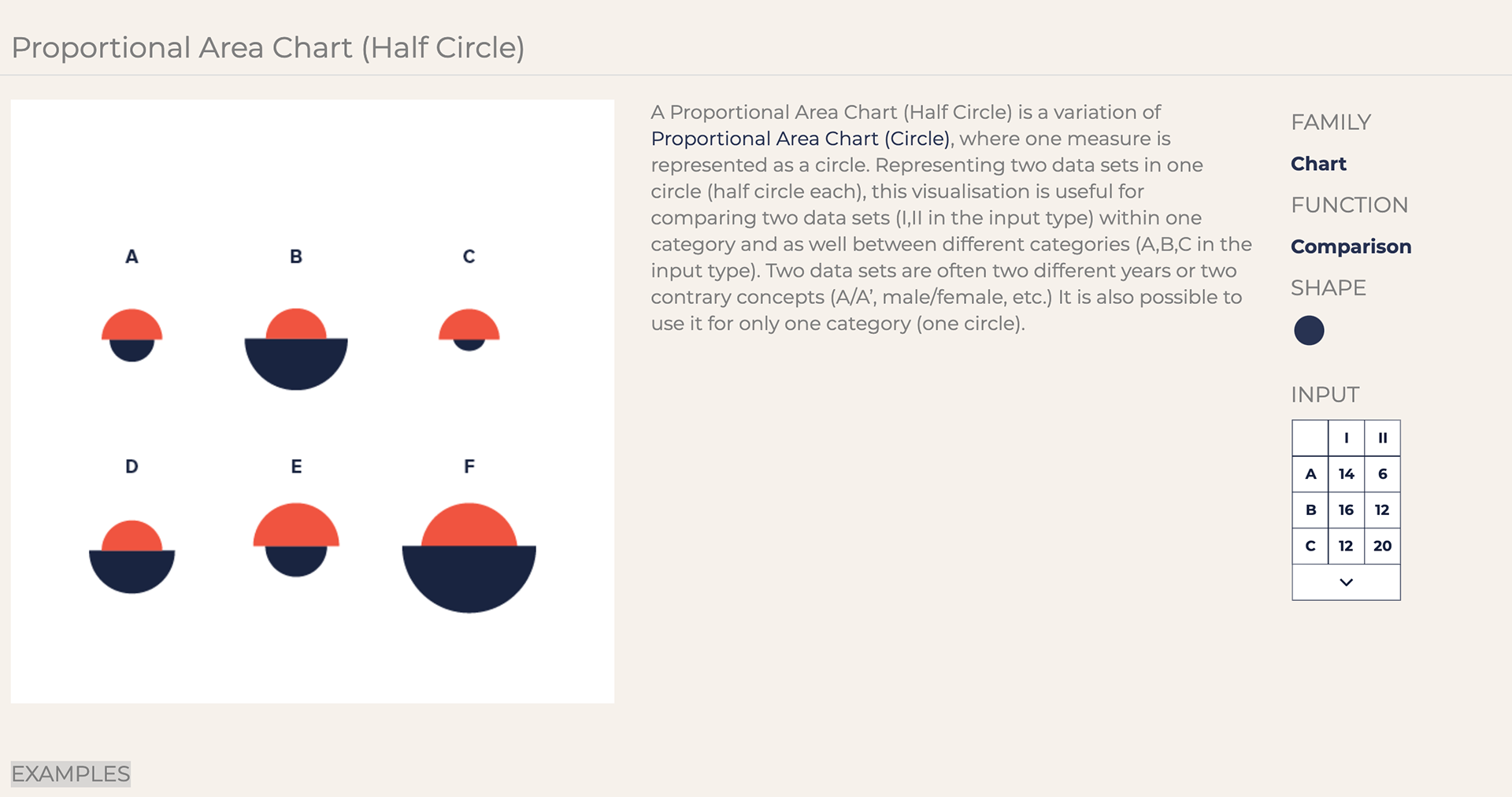Click the half-circle chart labeled E
The image size is (1512, 797).
tap(296, 540)
